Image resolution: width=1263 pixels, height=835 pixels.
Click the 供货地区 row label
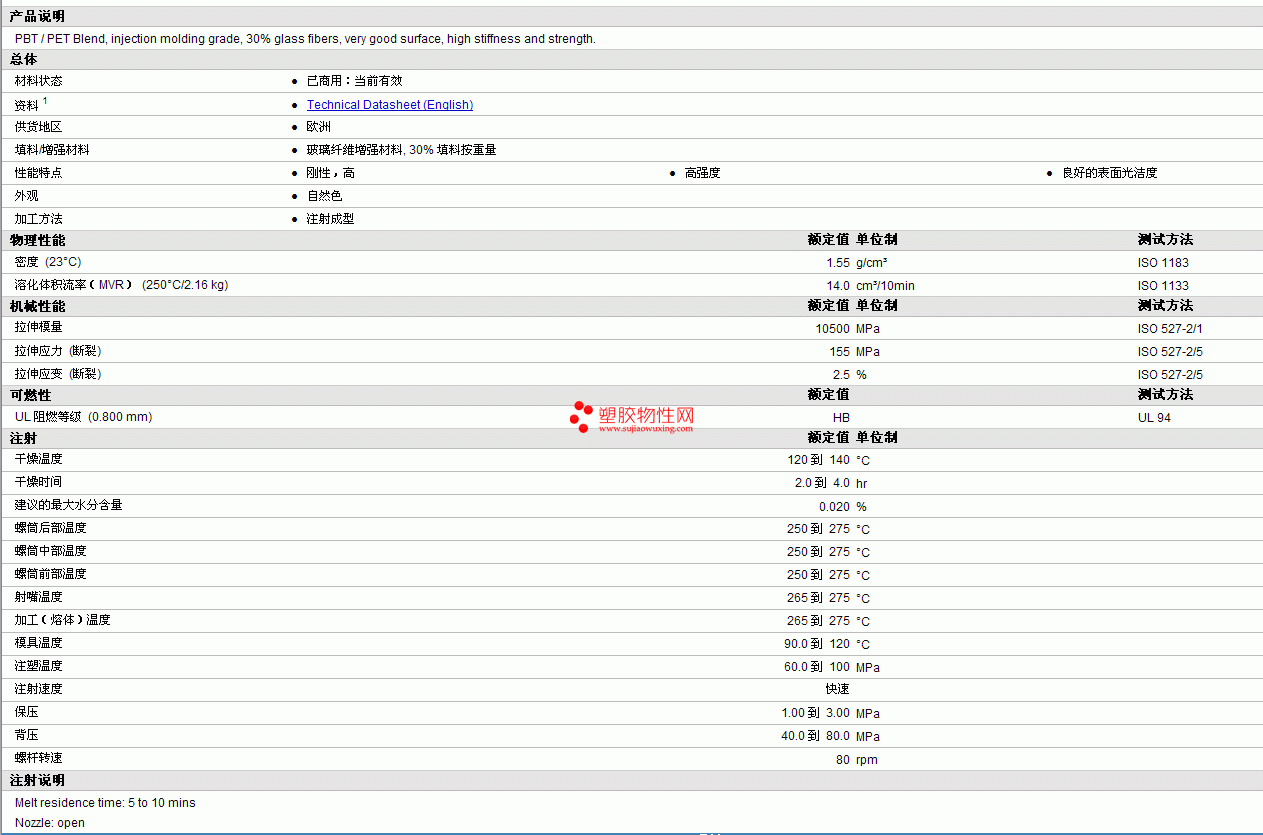(x=38, y=127)
